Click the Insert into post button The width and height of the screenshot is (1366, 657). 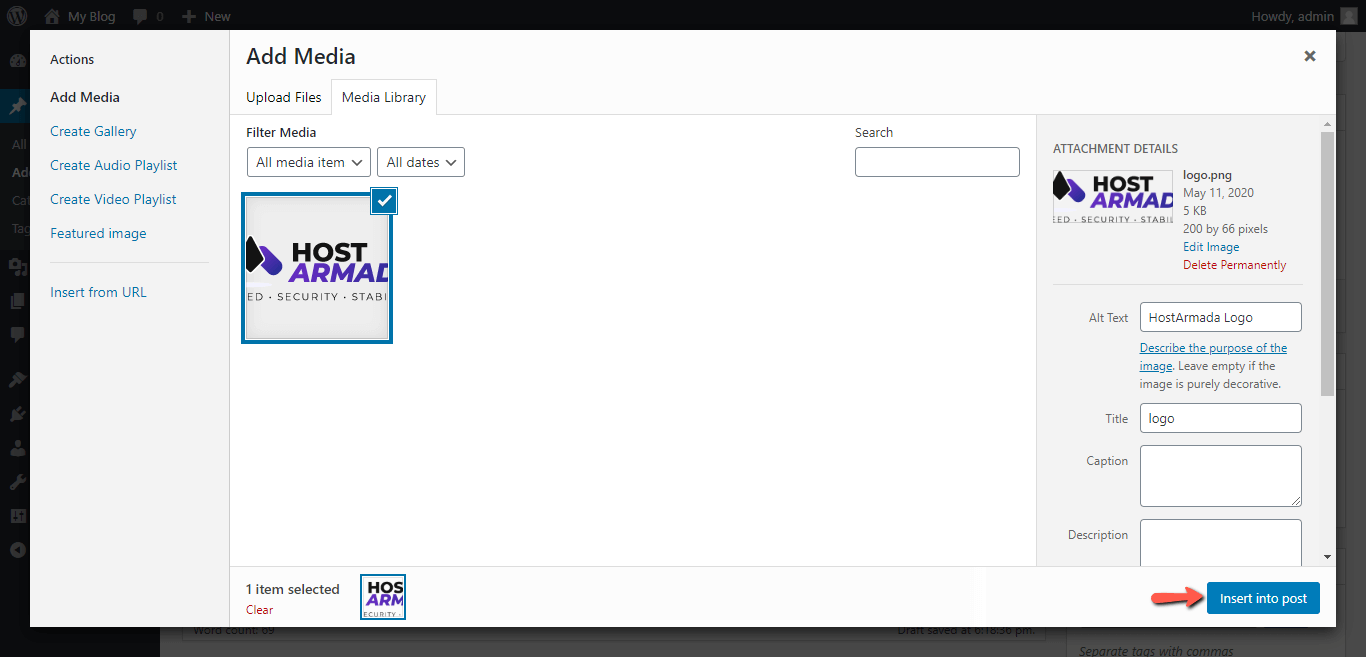pyautogui.click(x=1263, y=598)
